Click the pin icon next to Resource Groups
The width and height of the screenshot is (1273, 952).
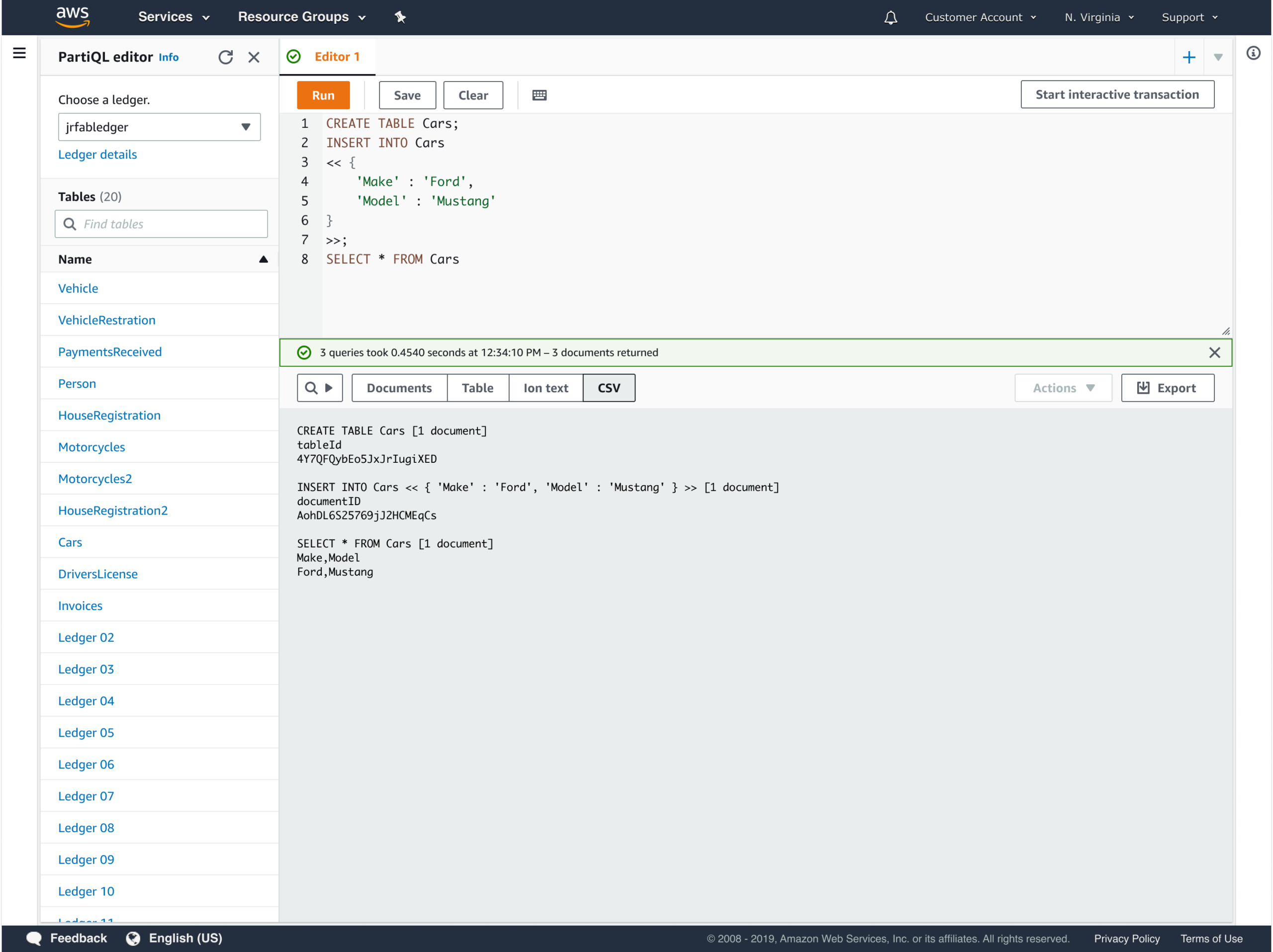pyautogui.click(x=399, y=17)
